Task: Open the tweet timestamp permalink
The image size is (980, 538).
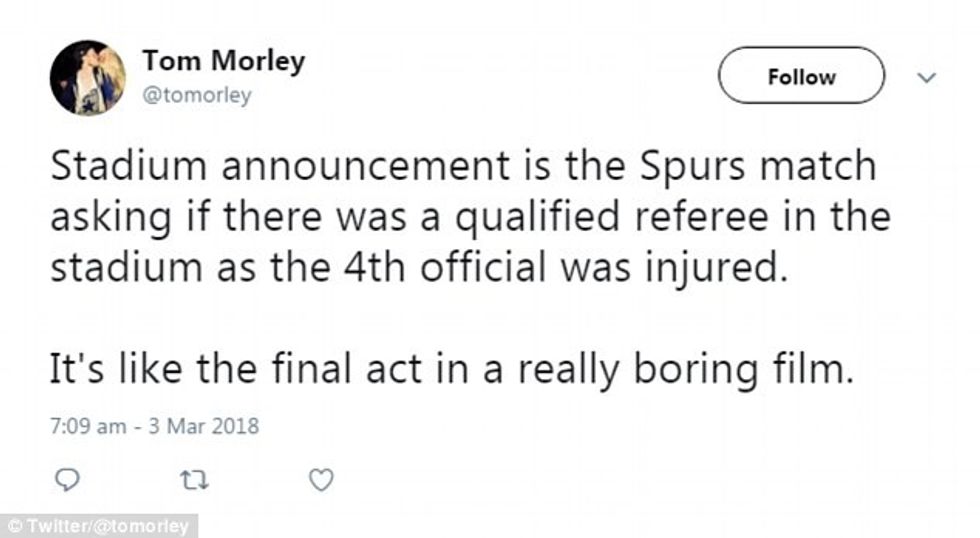Action: 154,427
